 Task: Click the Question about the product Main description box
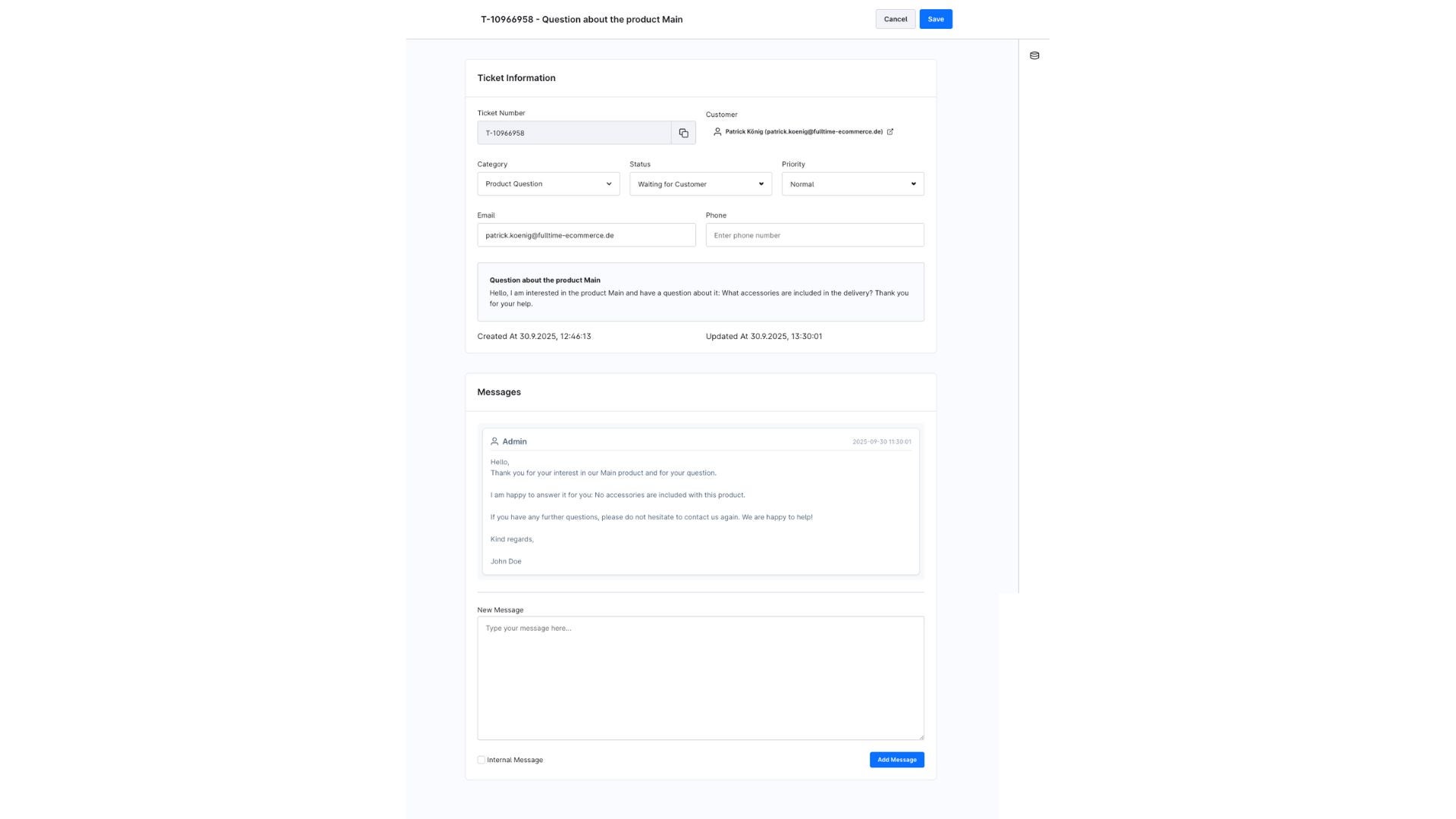click(700, 292)
